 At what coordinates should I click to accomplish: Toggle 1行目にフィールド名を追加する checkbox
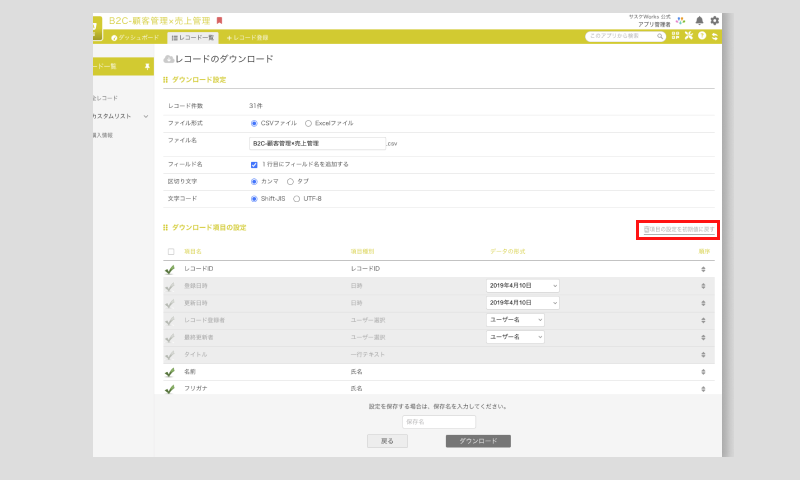point(254,165)
